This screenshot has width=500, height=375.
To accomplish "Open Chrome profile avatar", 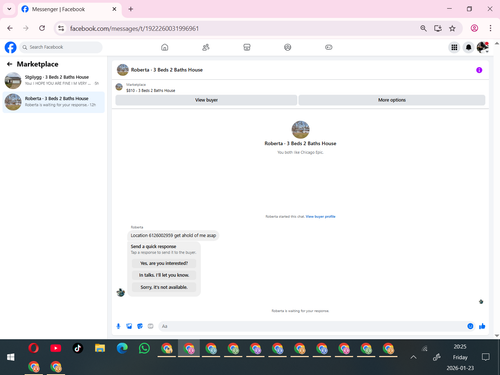I will coord(474,28).
